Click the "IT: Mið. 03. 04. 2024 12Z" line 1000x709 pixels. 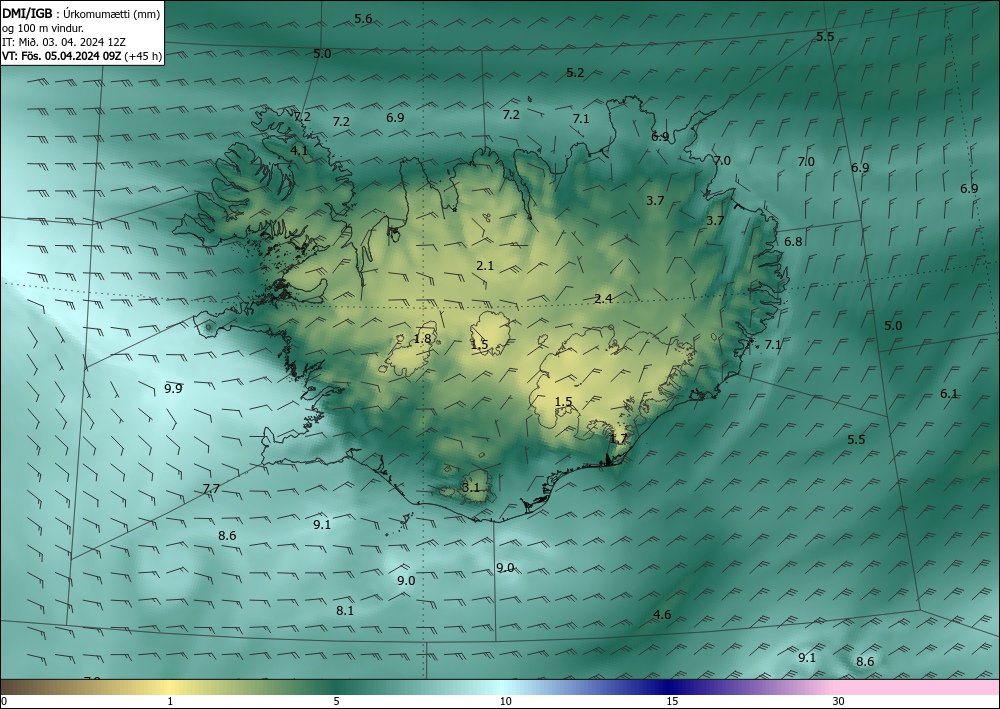click(x=64, y=41)
